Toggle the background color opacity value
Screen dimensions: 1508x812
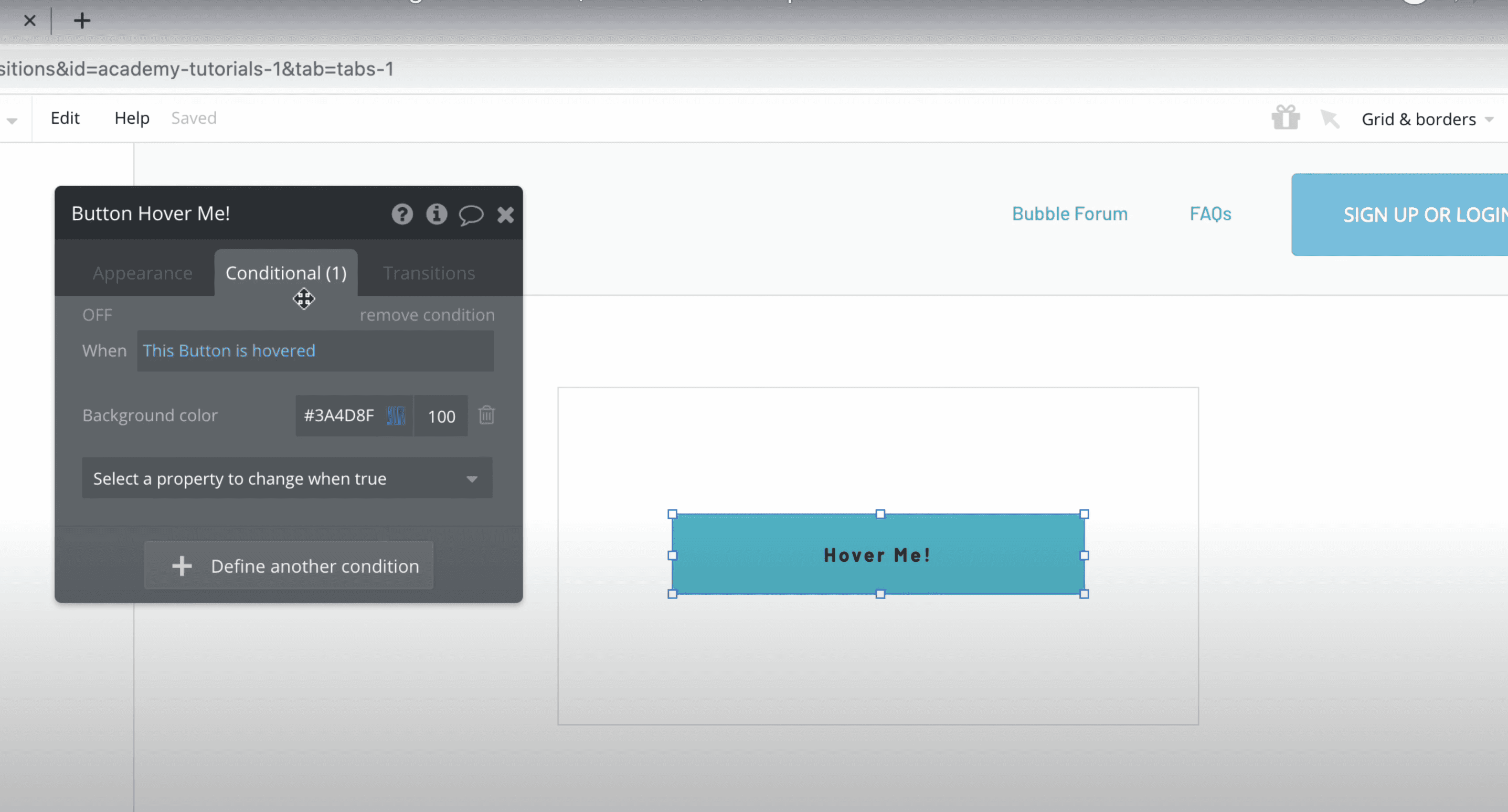point(442,416)
